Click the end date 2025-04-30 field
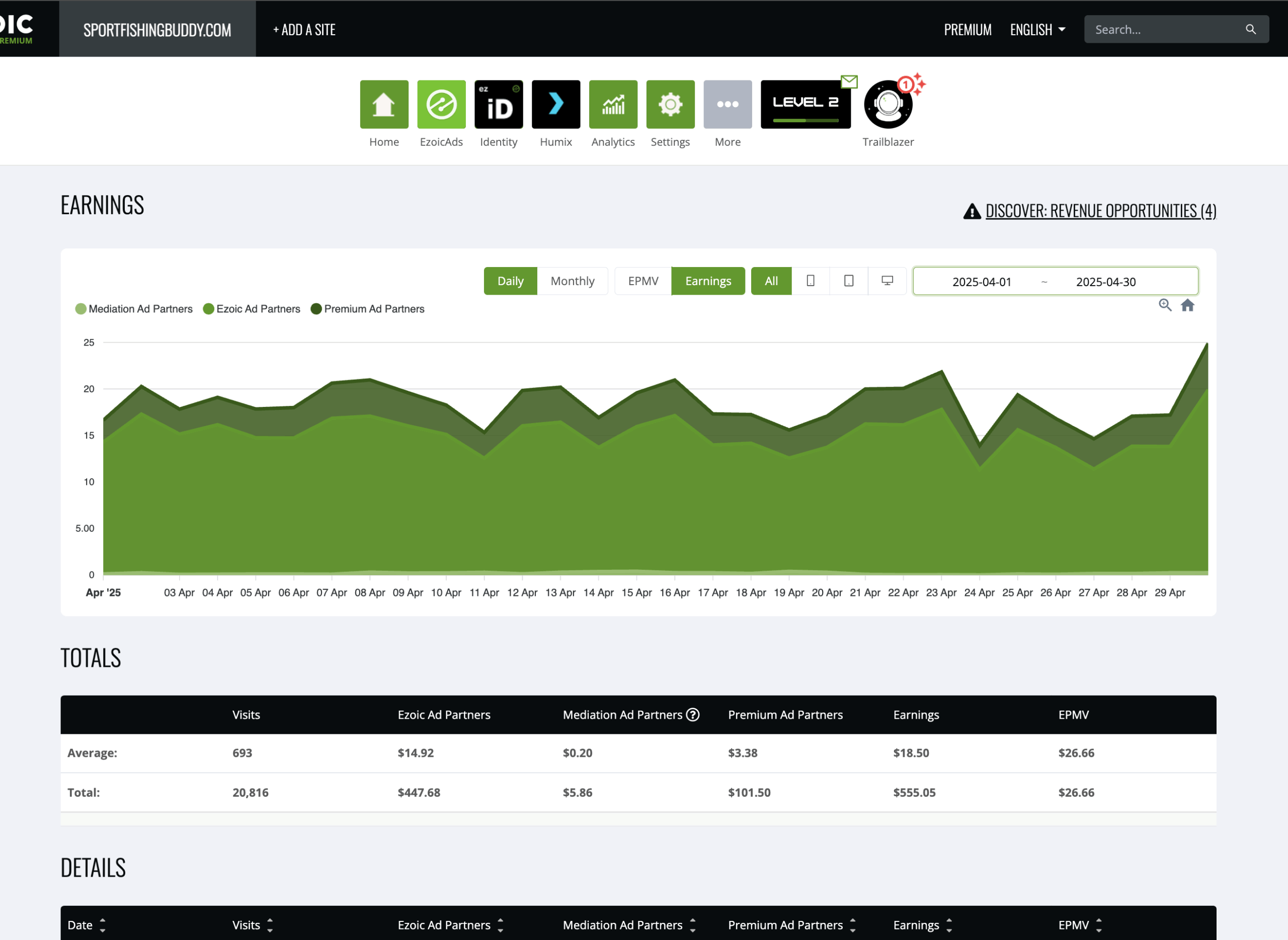Image resolution: width=1288 pixels, height=940 pixels. click(1106, 282)
